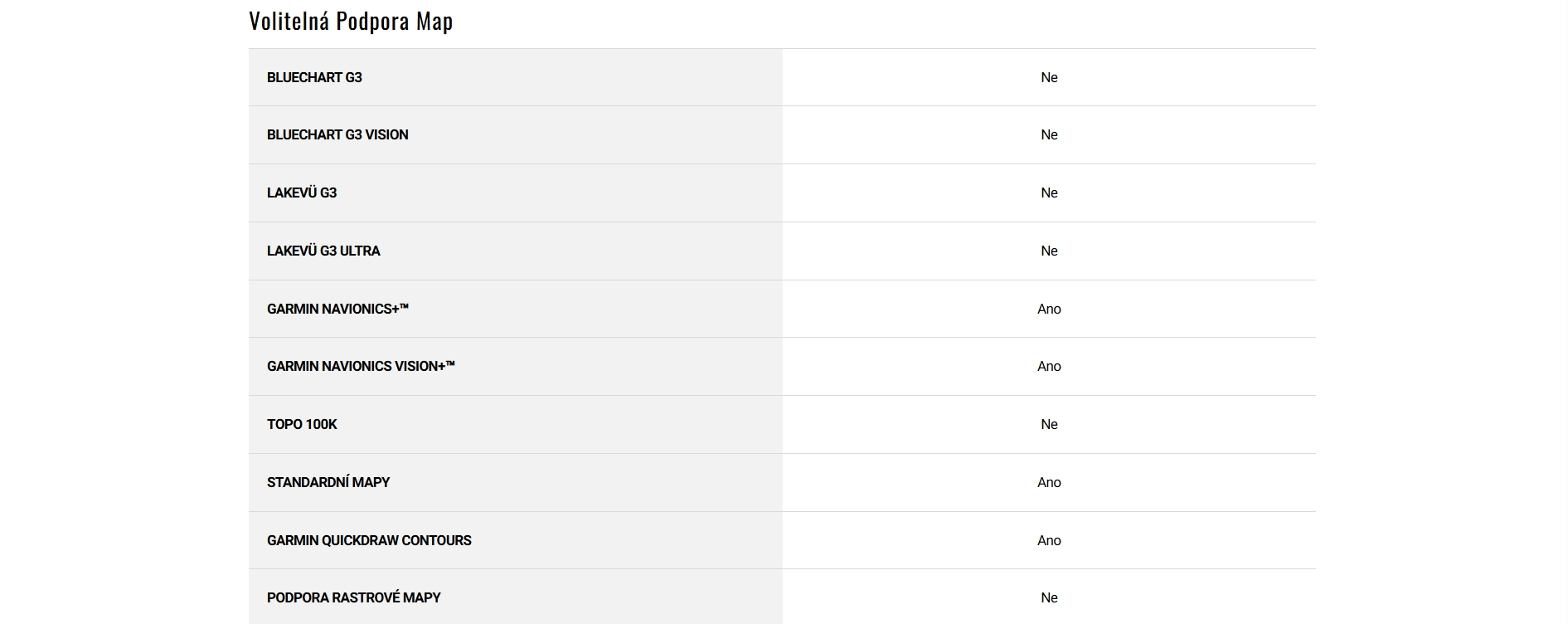Screen dimensions: 1568x624
Task: Select "Ne" value beside BLUECHART G3 VISION
Action: point(1049,134)
